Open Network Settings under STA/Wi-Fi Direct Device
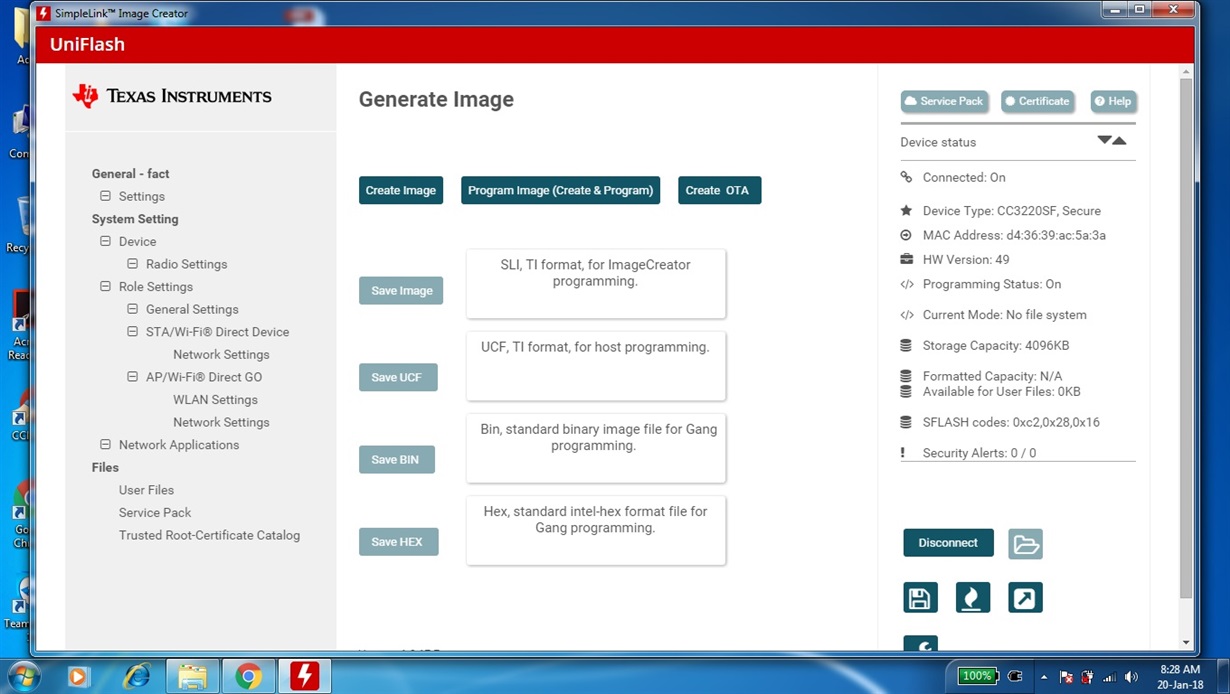The height and width of the screenshot is (694, 1230). pyautogui.click(x=221, y=354)
